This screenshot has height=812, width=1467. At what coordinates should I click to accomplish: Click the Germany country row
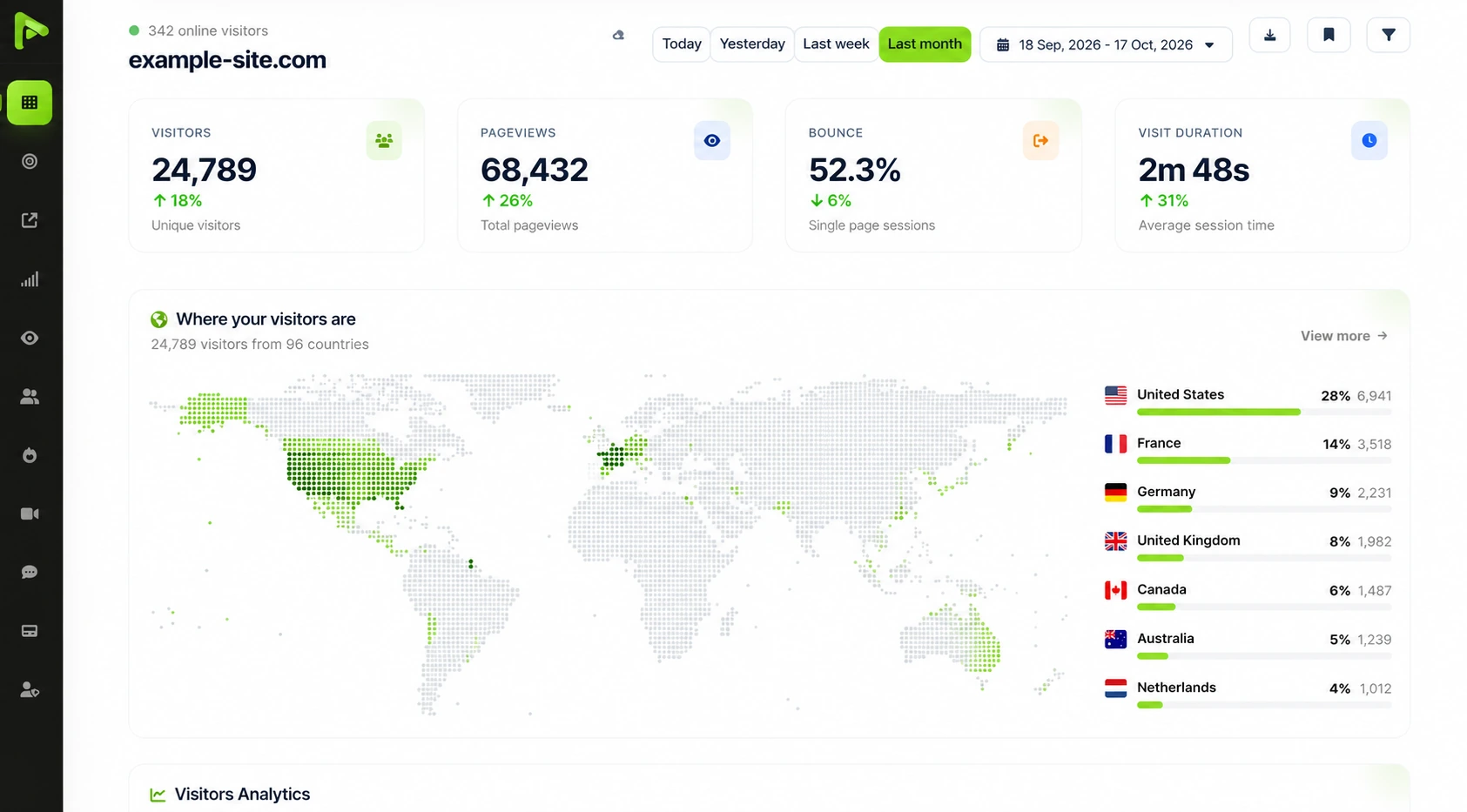click(1248, 498)
